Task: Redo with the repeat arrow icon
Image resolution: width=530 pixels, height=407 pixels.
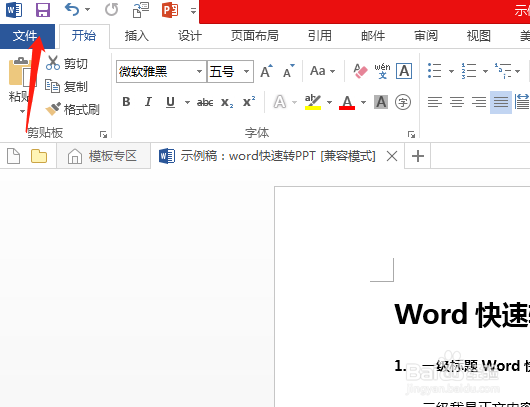Action: [111, 9]
